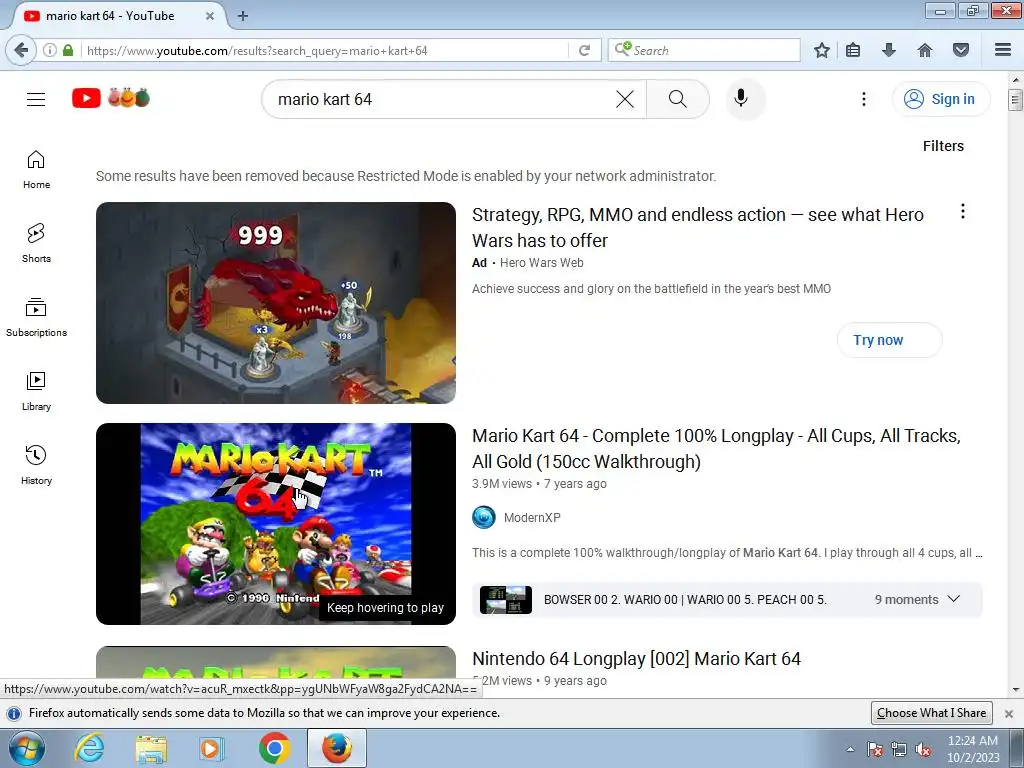Open File Explorer from the taskbar

(x=151, y=748)
